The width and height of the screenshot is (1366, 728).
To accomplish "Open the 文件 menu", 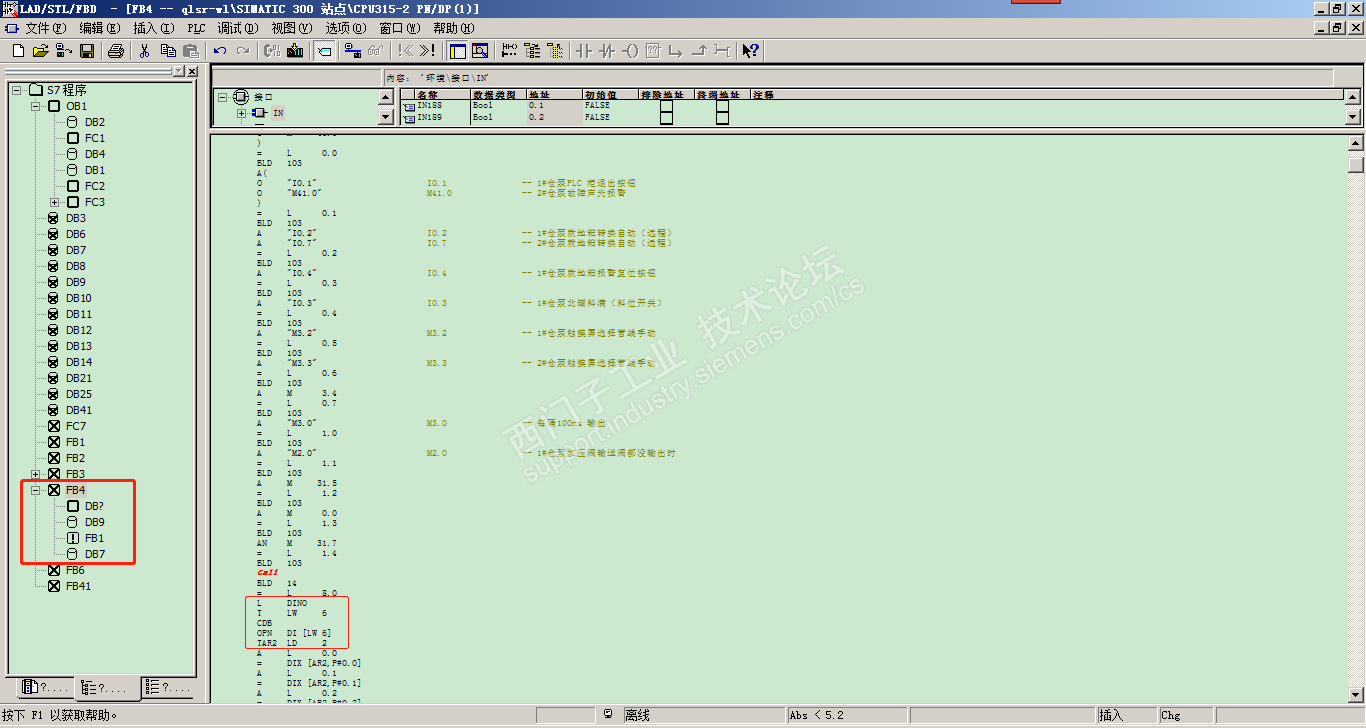I will point(46,28).
